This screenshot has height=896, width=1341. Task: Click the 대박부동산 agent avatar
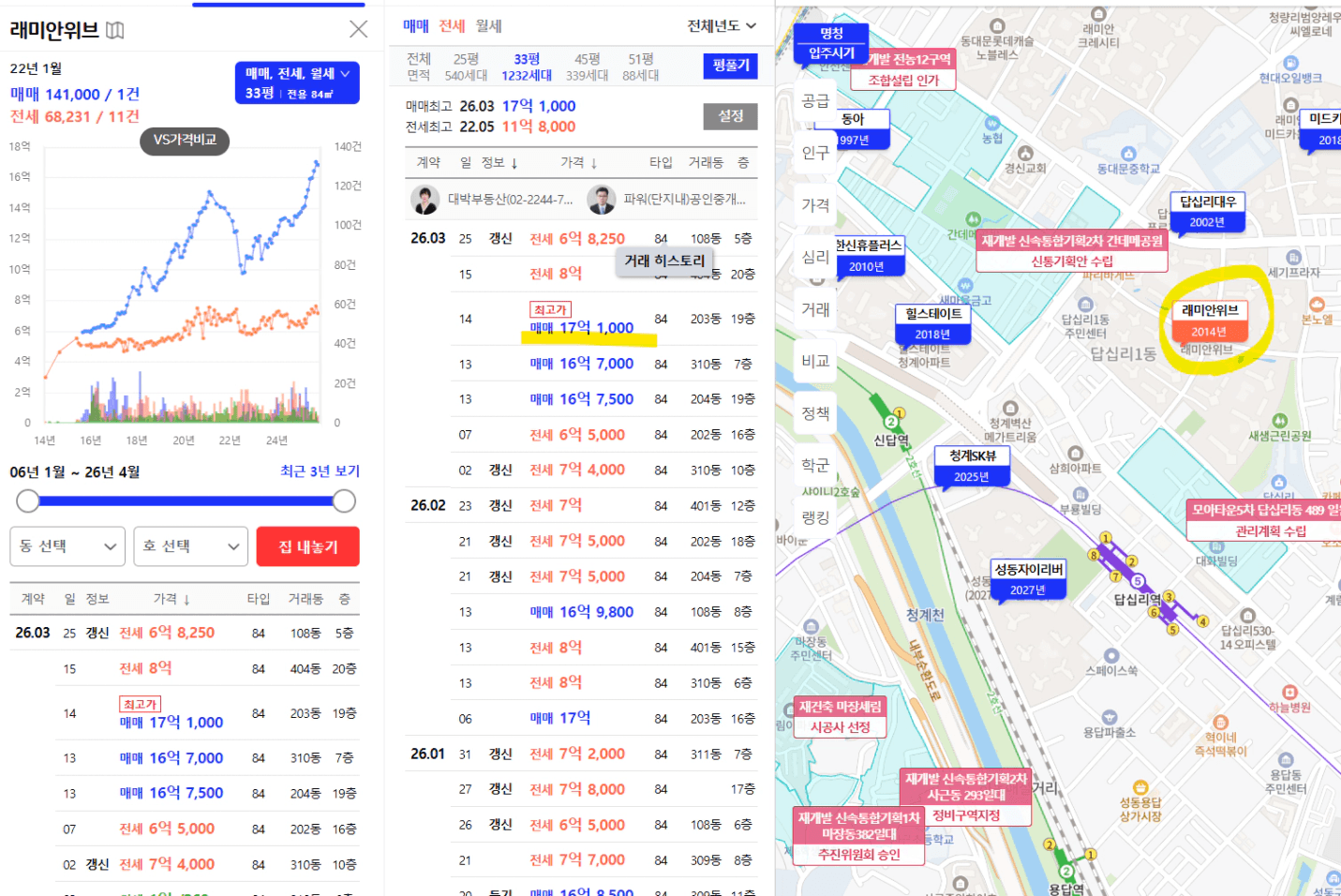425,200
